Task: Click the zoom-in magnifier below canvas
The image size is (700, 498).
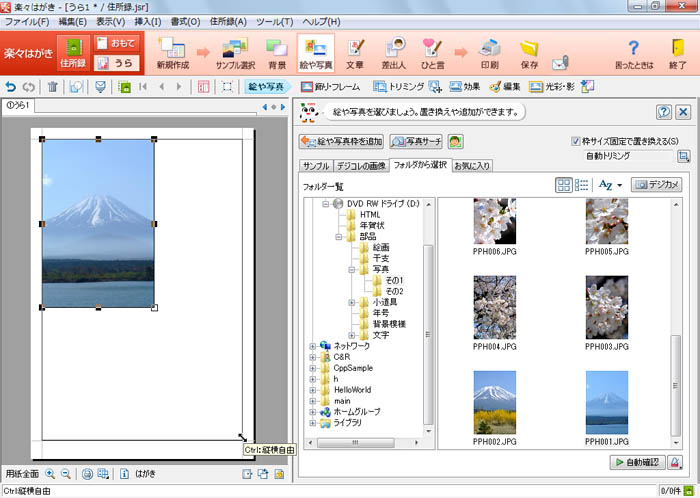Action: click(49, 473)
